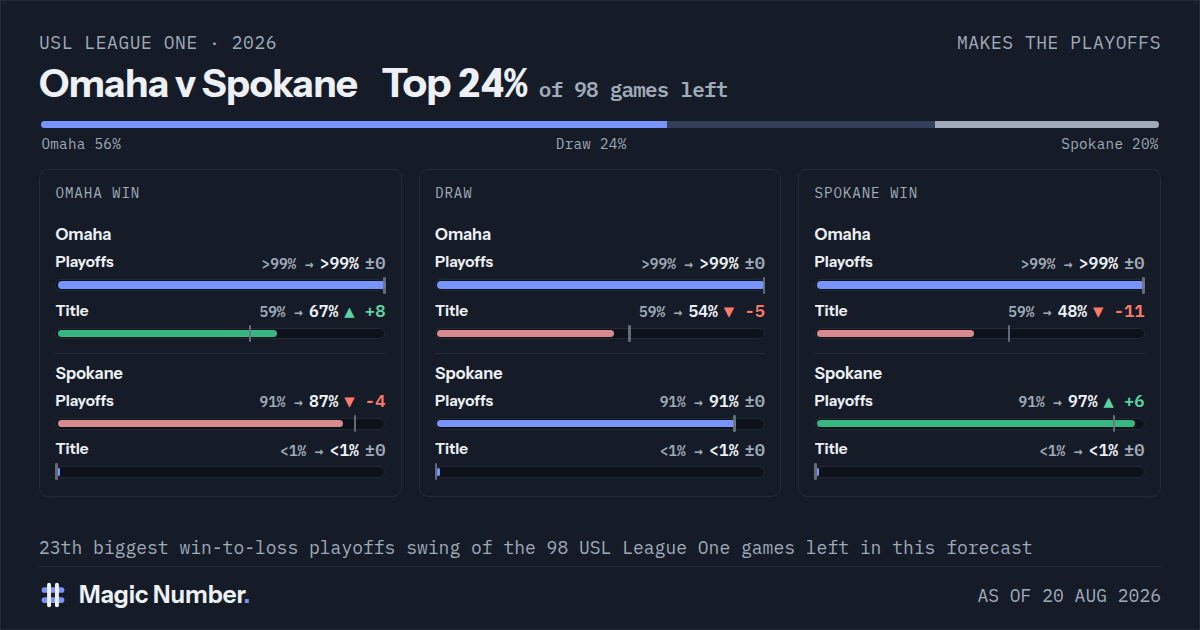Click the AS OF 20 AUG 2026 date text
The width and height of the screenshot is (1200, 630).
[1069, 596]
